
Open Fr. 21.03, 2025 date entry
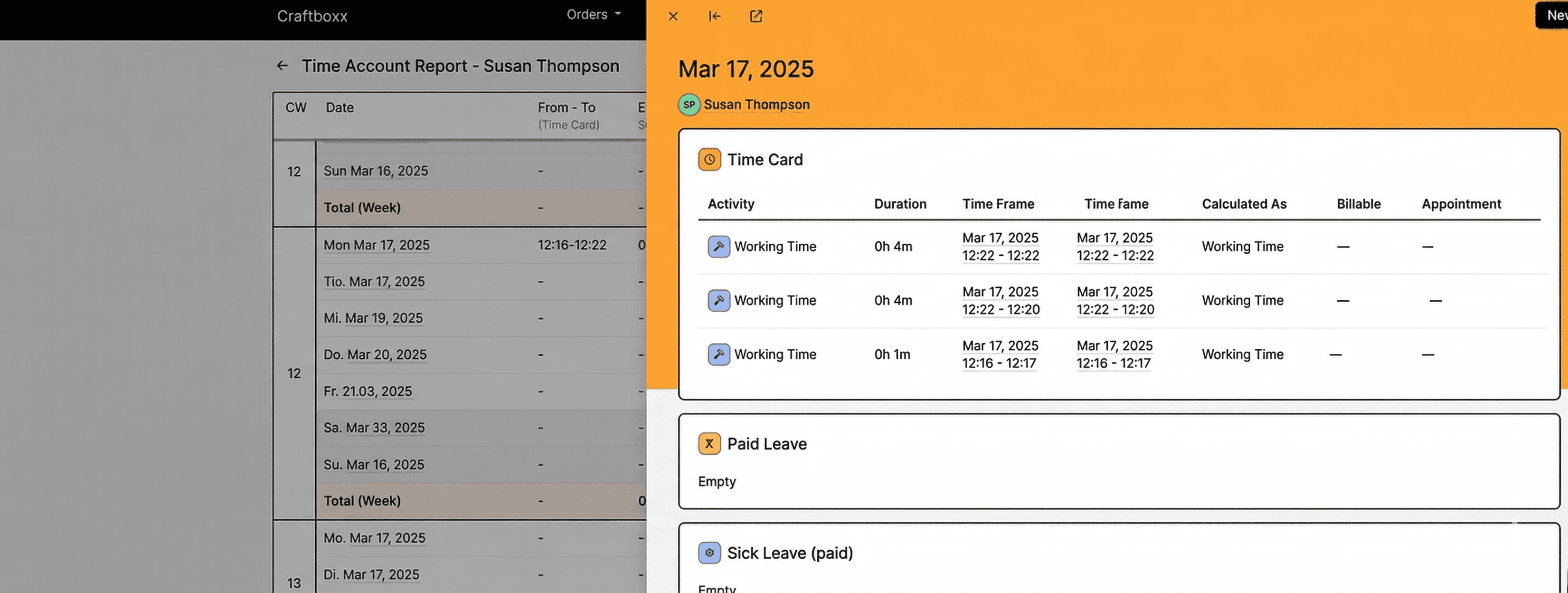[x=368, y=392]
